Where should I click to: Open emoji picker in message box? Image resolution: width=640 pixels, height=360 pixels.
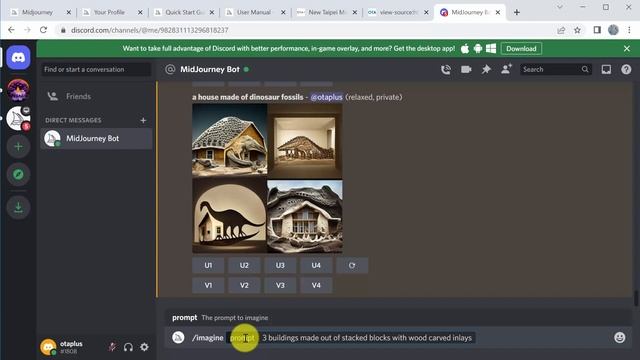tap(620, 337)
